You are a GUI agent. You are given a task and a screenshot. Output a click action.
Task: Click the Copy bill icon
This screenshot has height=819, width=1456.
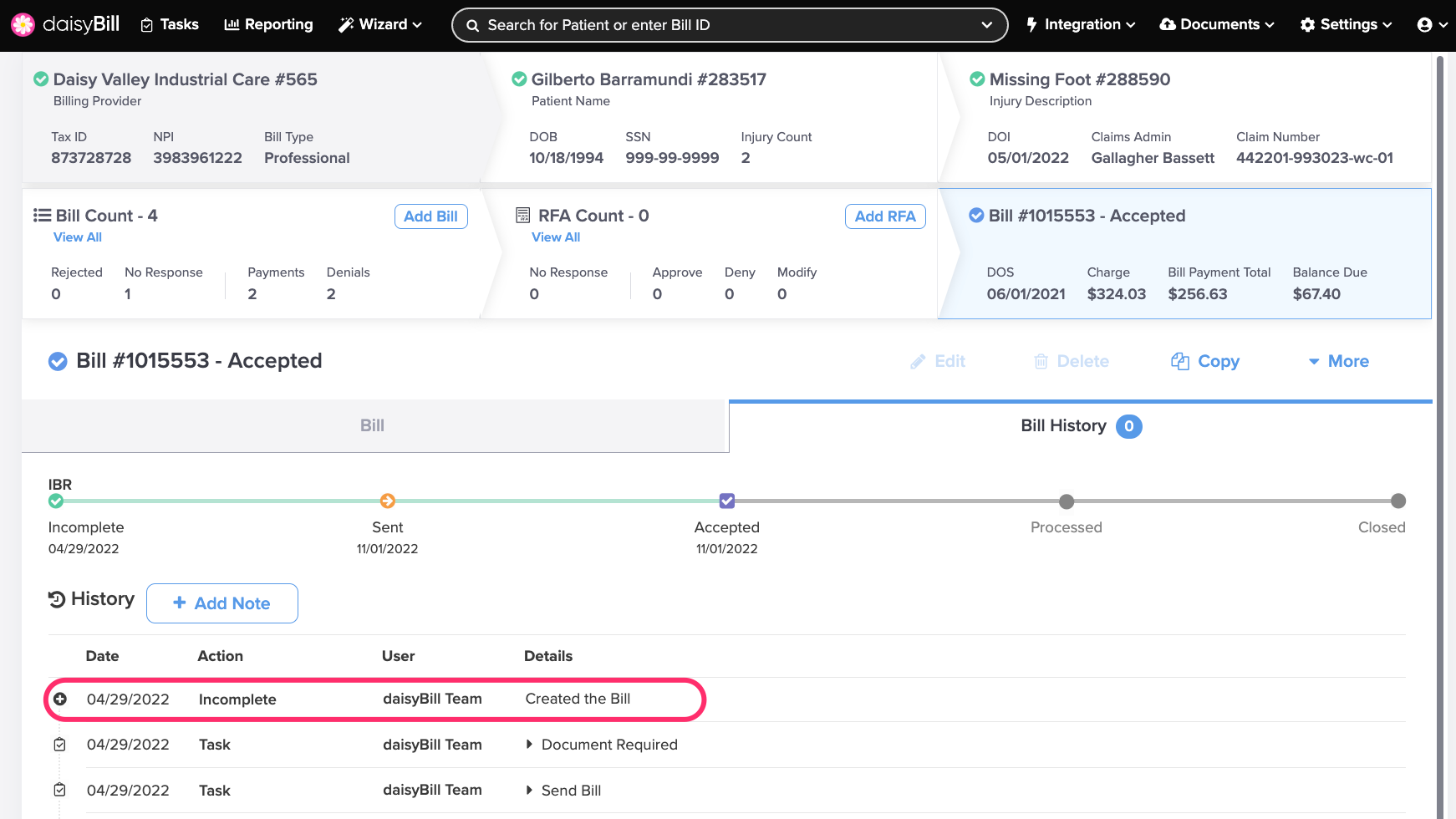click(x=1179, y=361)
